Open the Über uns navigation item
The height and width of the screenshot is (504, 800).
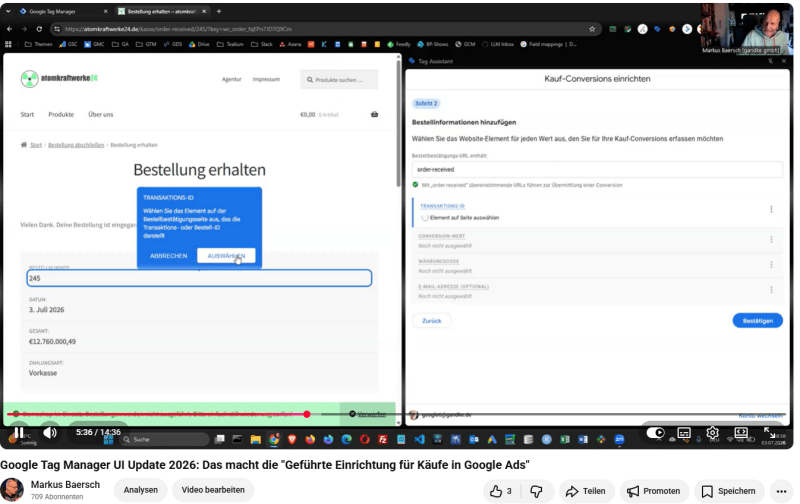[x=101, y=114]
